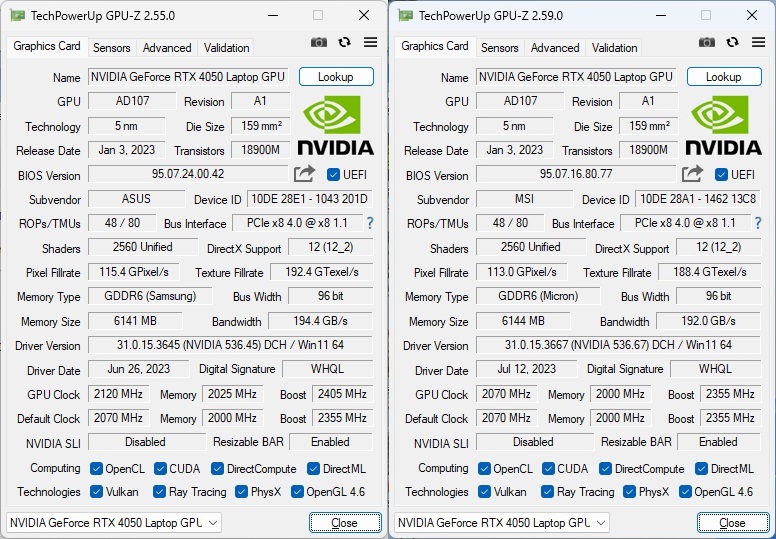Screen dimensions: 776x539
Task: Toggle Vulkan checkbox in GPU-Z 2.59.0 window
Action: tap(485, 491)
